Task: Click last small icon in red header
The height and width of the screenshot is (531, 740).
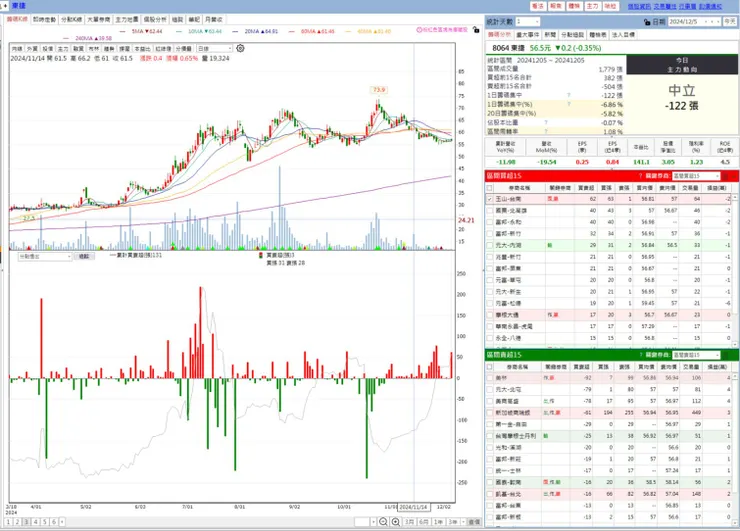Action: [x=734, y=176]
